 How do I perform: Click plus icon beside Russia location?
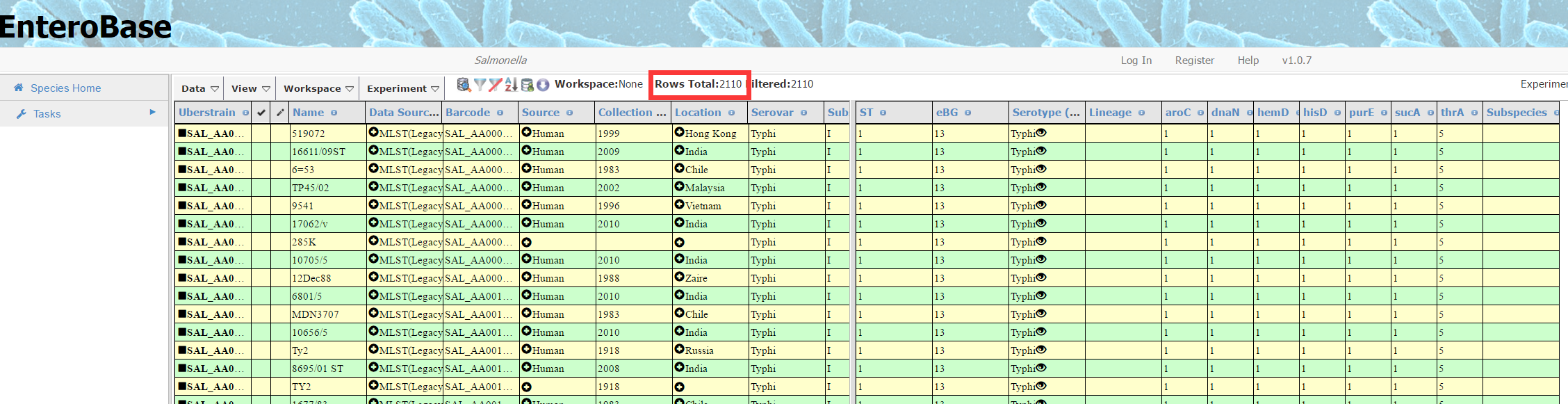tap(679, 349)
